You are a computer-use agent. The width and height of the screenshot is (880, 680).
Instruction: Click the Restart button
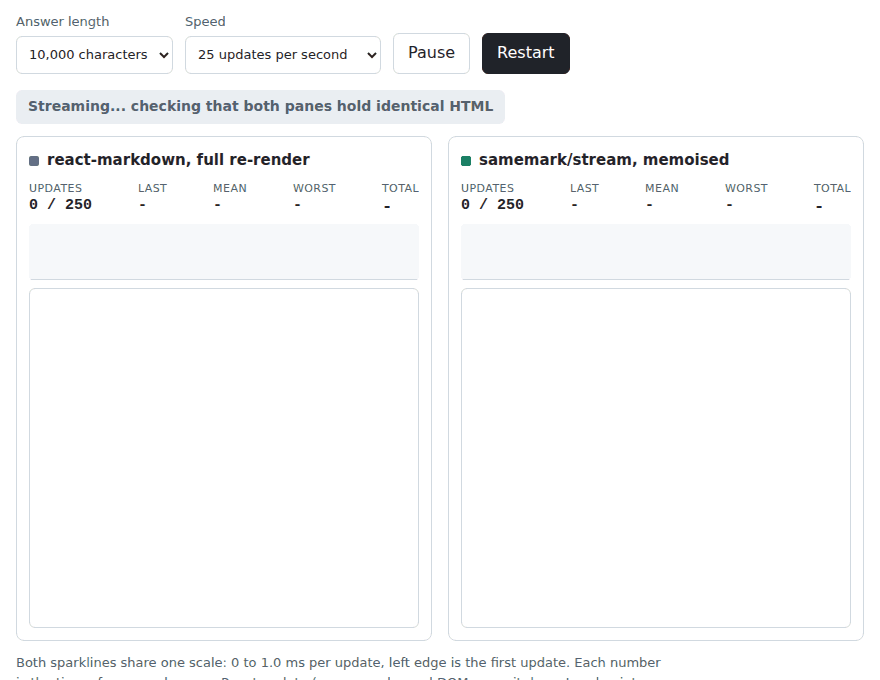525,53
